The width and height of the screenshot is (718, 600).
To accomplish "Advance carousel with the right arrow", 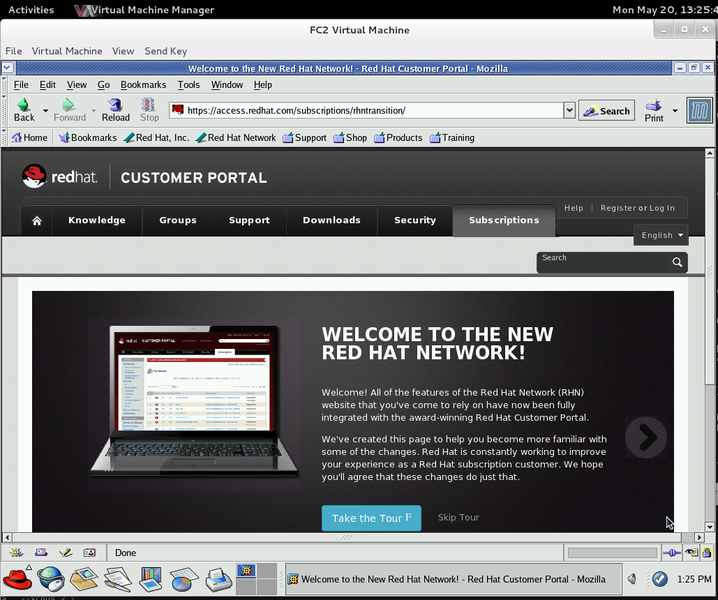I will 646,437.
